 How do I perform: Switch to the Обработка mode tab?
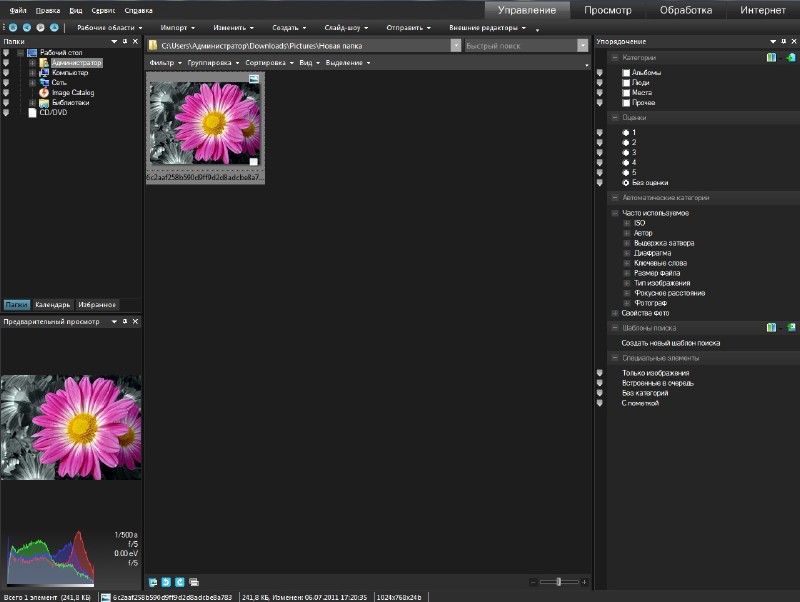685,10
